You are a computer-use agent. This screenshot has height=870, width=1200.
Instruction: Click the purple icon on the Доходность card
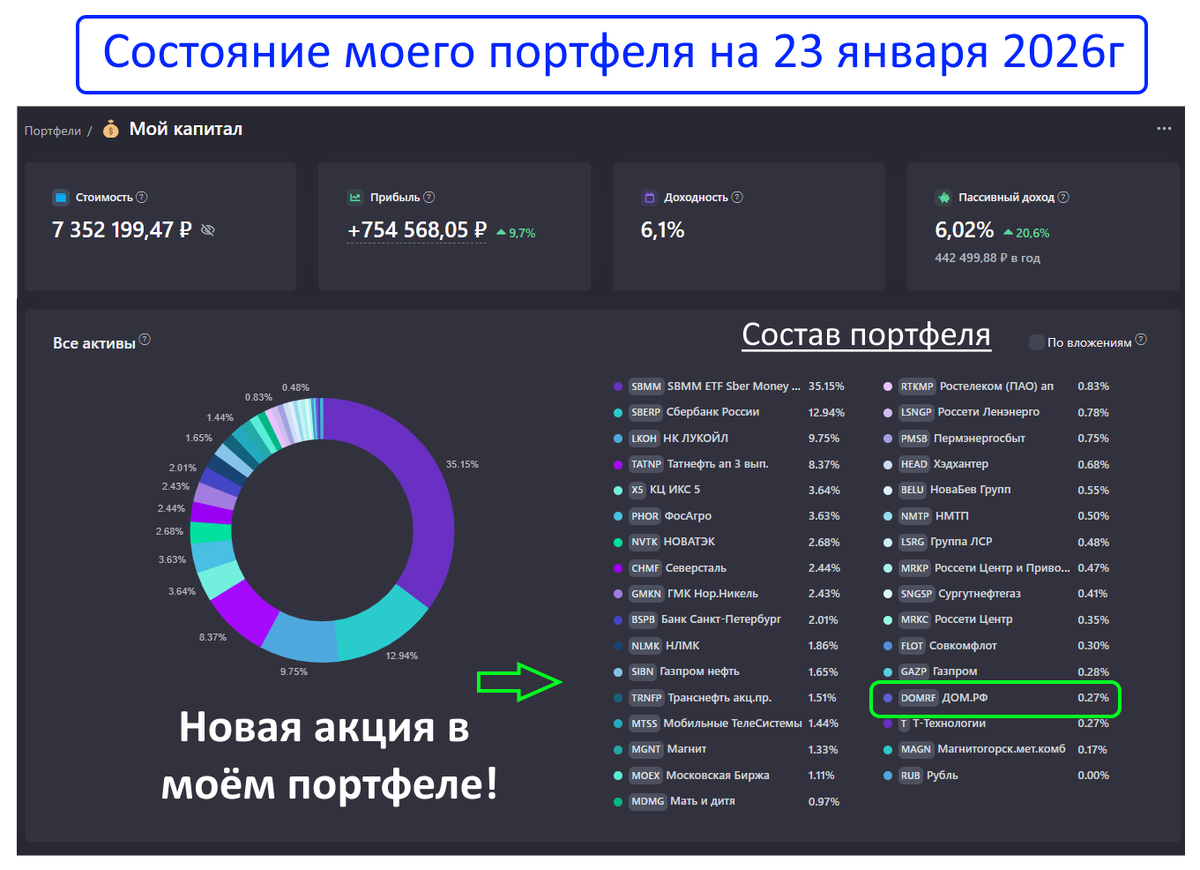[649, 197]
